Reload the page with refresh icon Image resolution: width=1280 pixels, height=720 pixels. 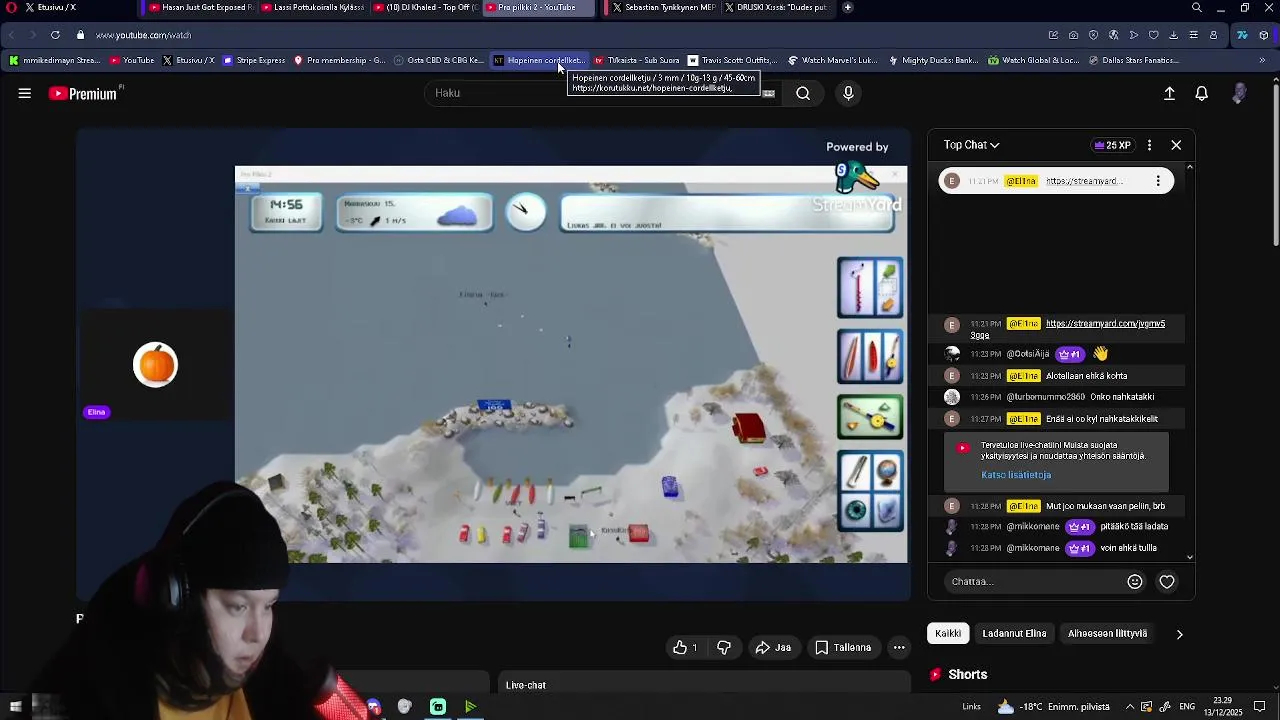55,35
